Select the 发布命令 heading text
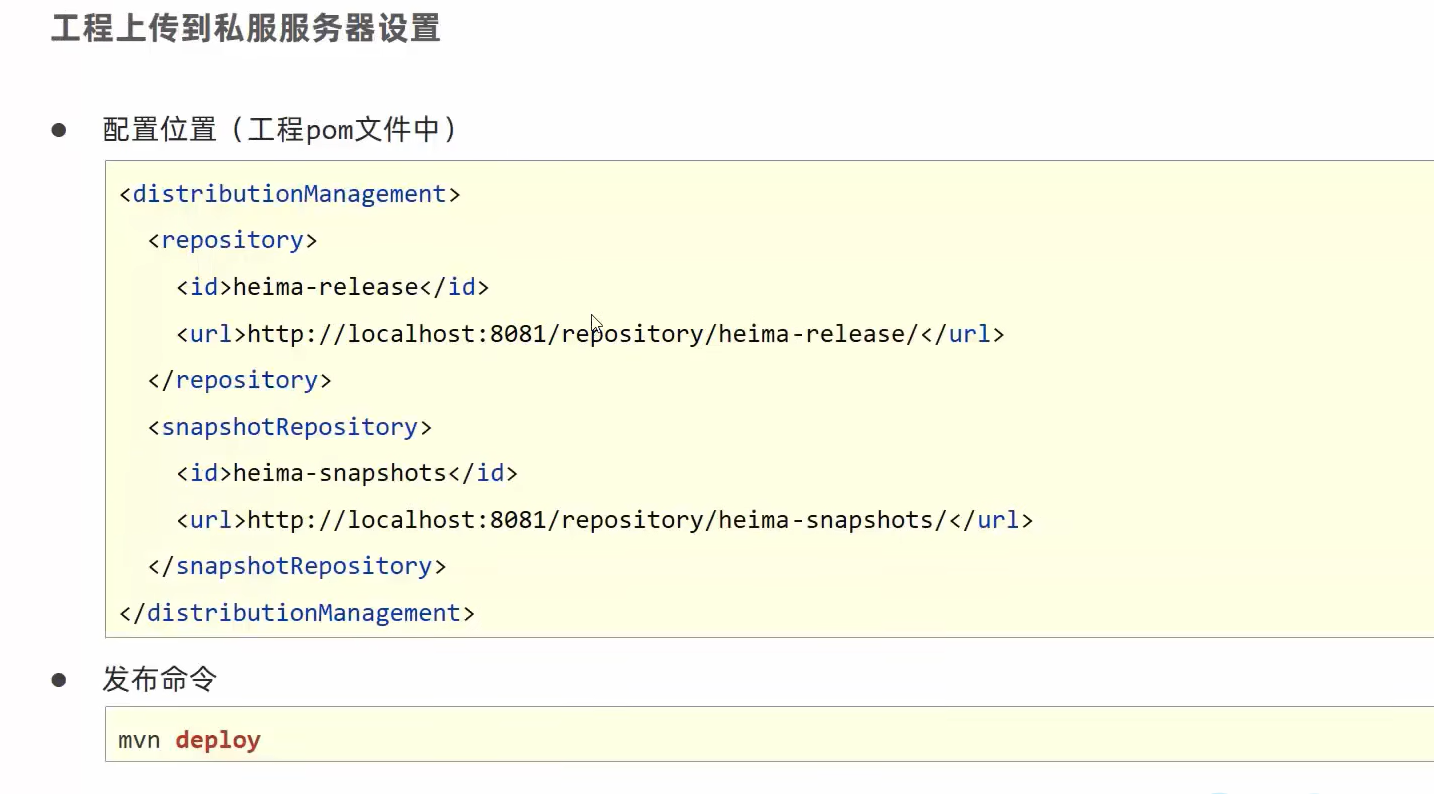Image resolution: width=1434 pixels, height=794 pixels. [x=160, y=680]
